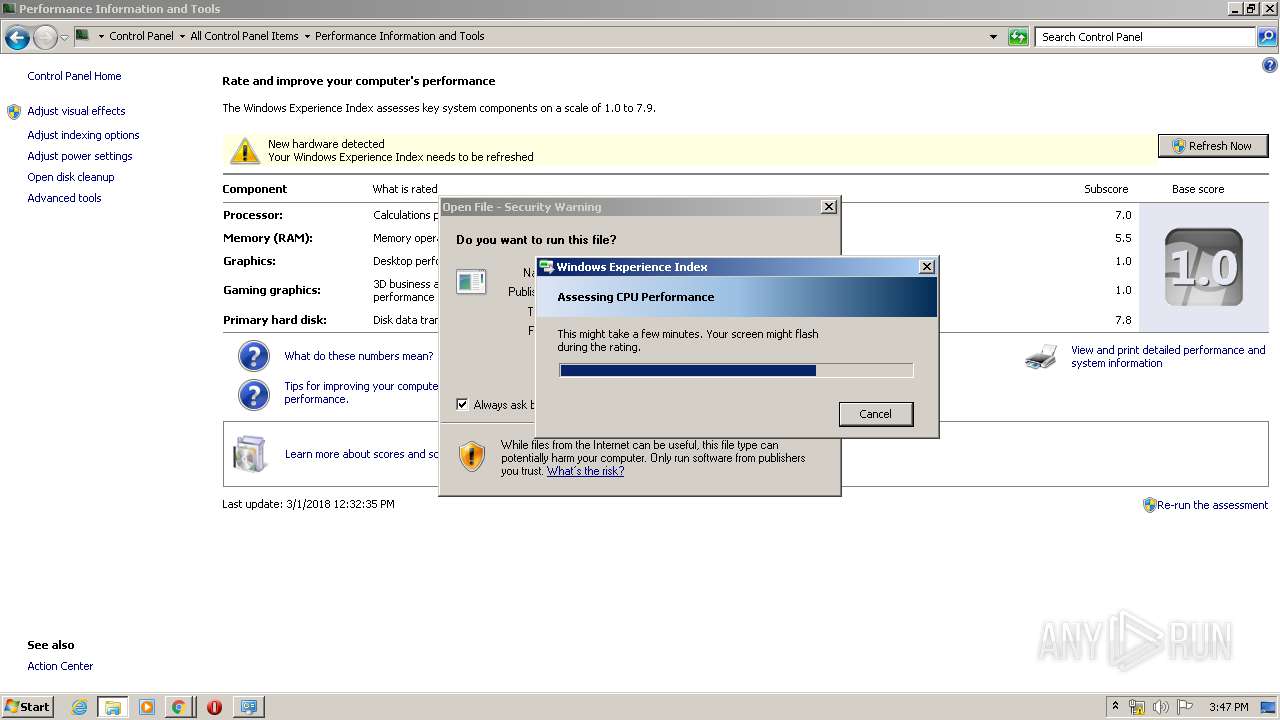
Task: Open Adjust visual effects link
Action: [76, 111]
